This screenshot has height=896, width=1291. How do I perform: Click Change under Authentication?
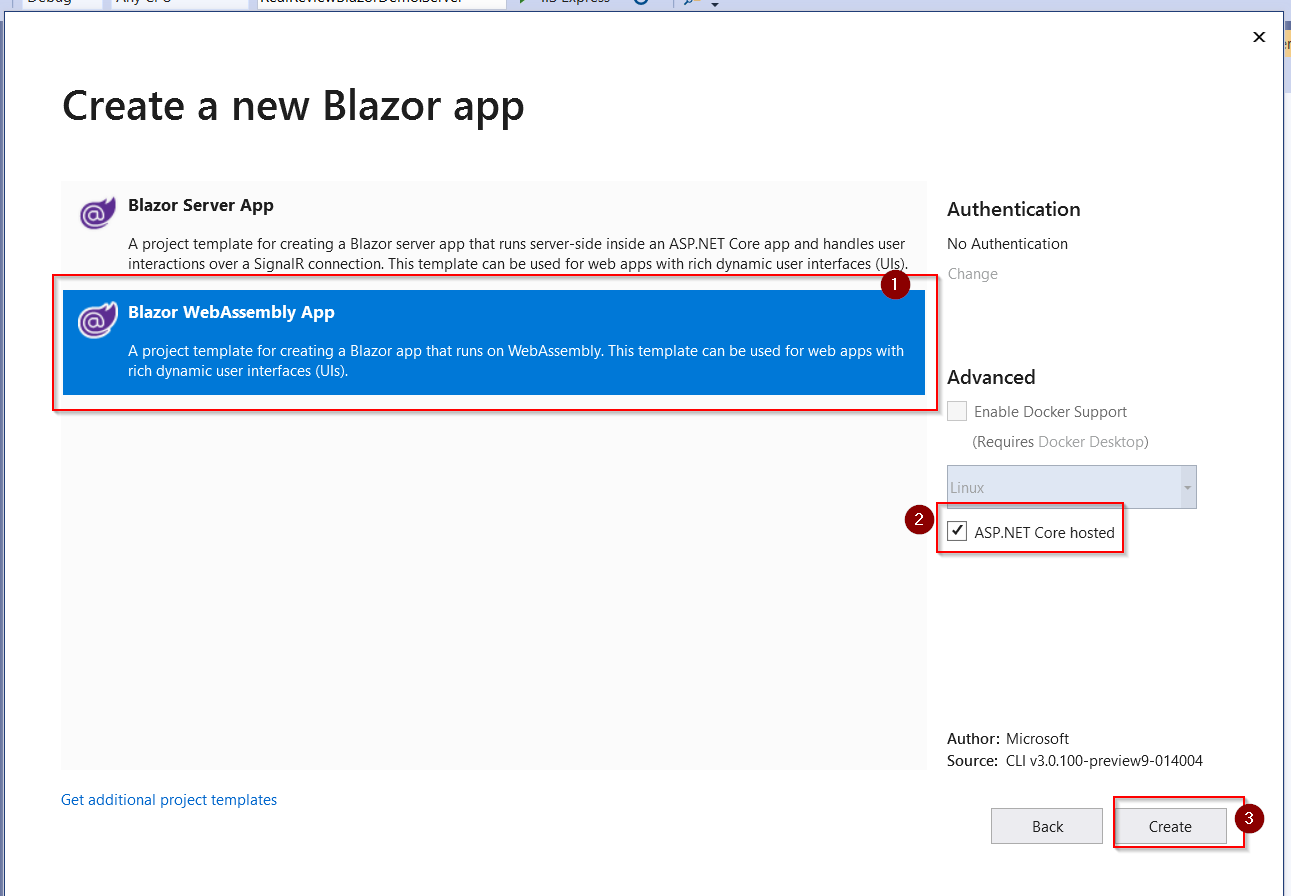click(971, 273)
